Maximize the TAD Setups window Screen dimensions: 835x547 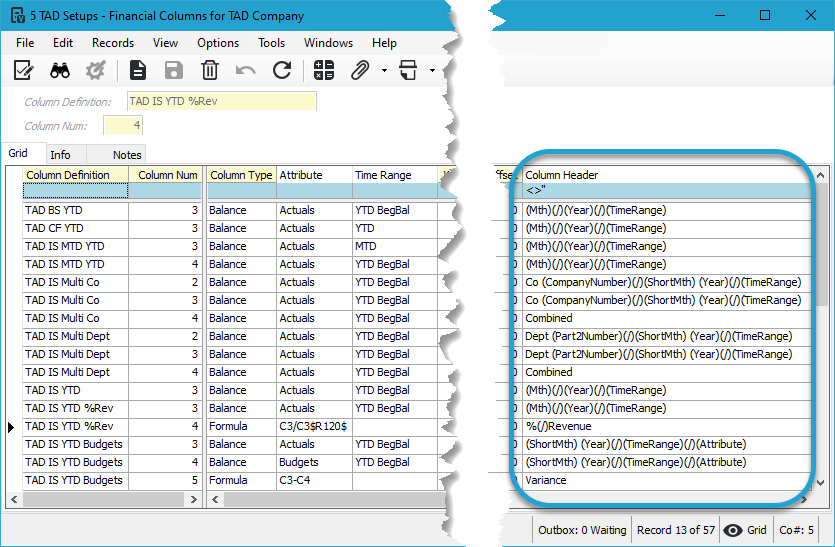[765, 15]
